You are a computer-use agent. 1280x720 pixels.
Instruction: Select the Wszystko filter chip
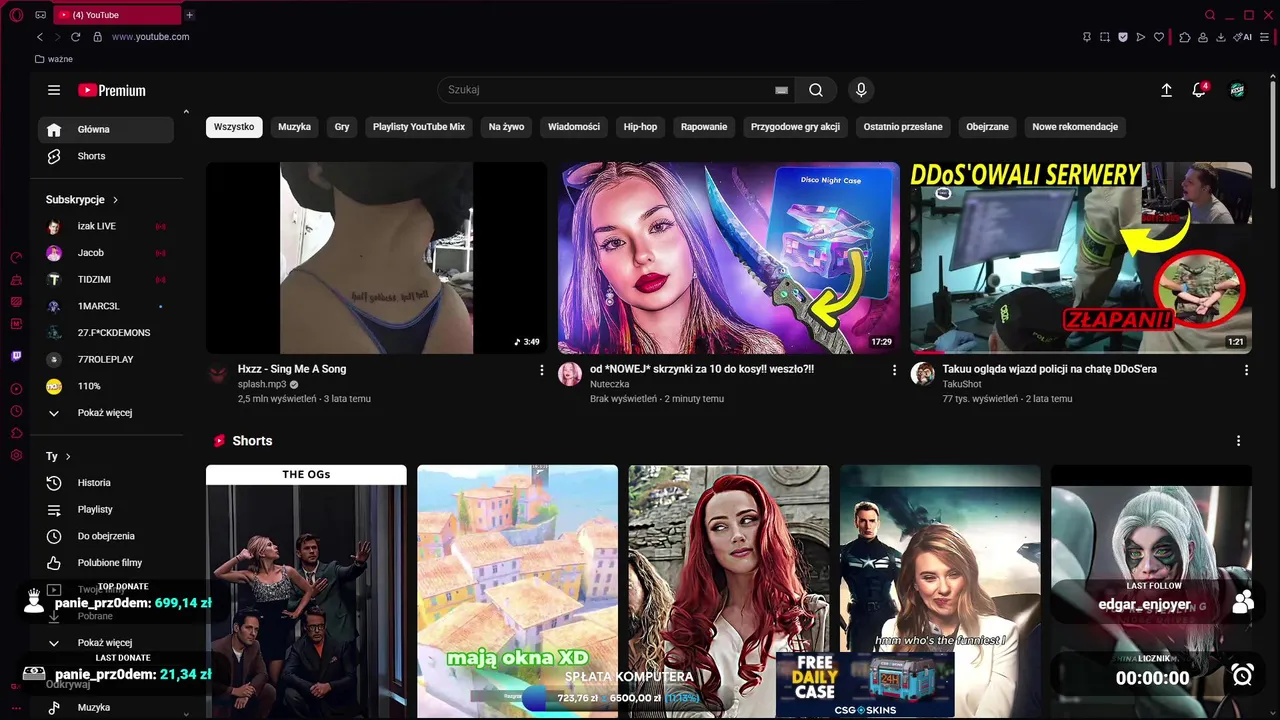click(234, 127)
